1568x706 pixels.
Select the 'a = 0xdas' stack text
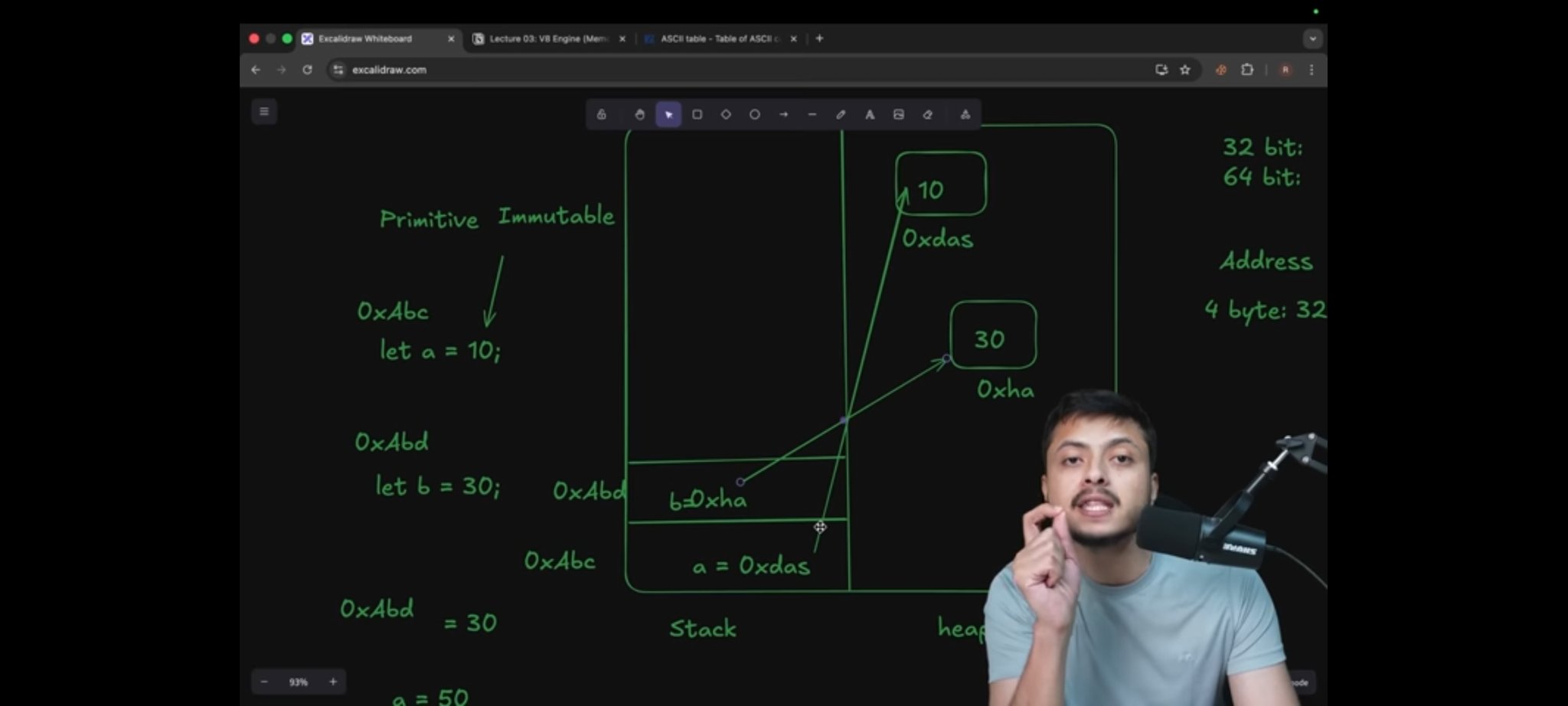[751, 566]
